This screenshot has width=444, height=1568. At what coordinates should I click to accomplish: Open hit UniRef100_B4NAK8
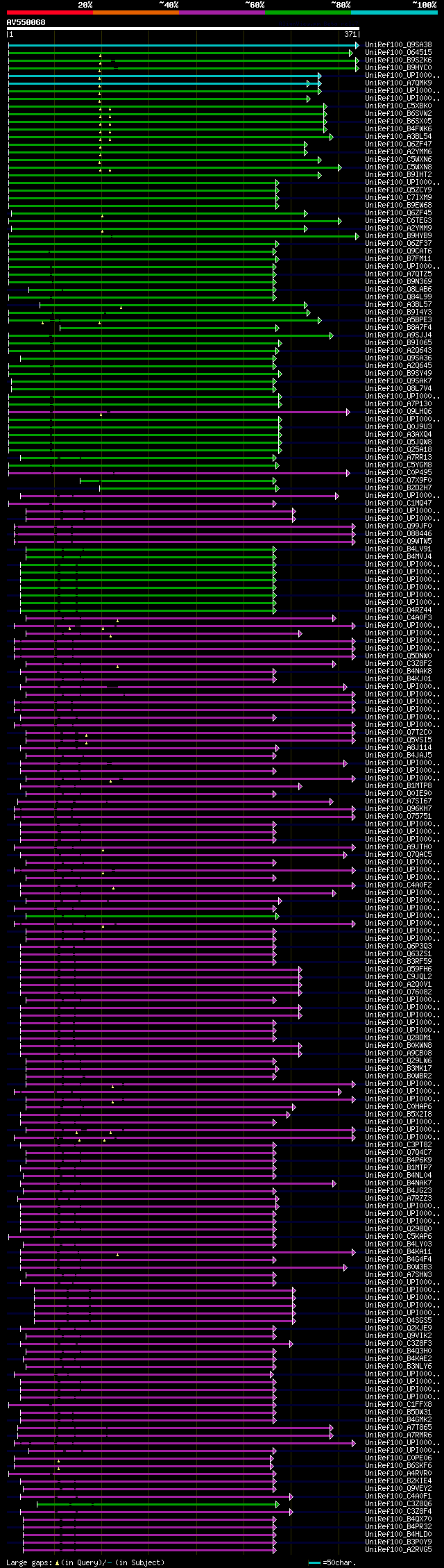pos(398,671)
